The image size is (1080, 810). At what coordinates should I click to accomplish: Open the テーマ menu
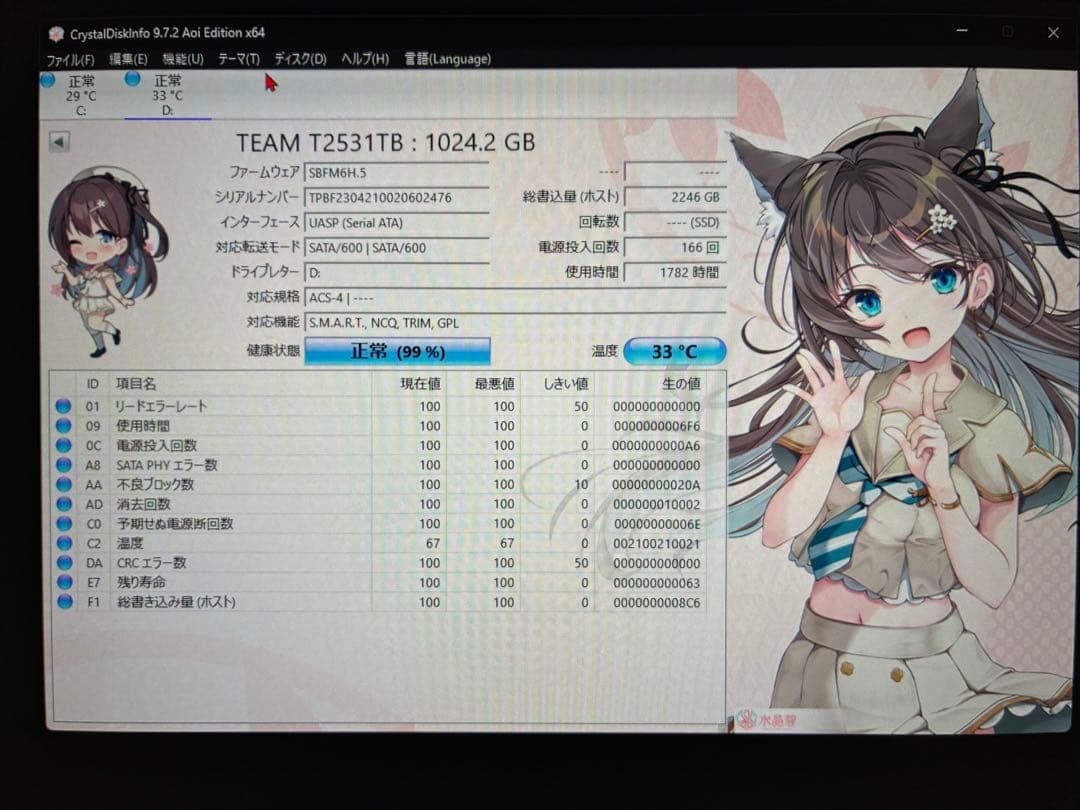coord(239,59)
